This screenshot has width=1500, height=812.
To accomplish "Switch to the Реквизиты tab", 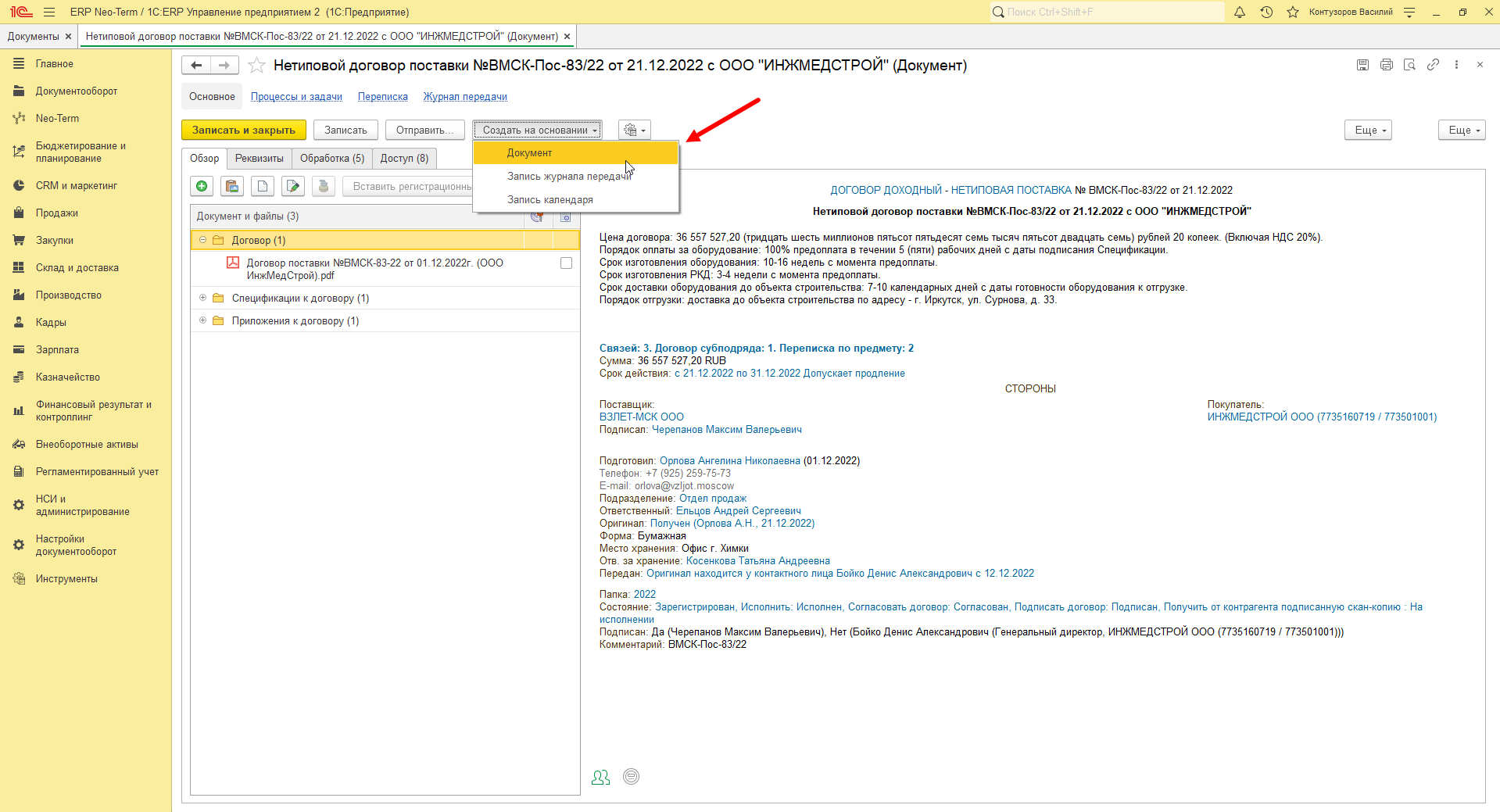I will tap(260, 158).
